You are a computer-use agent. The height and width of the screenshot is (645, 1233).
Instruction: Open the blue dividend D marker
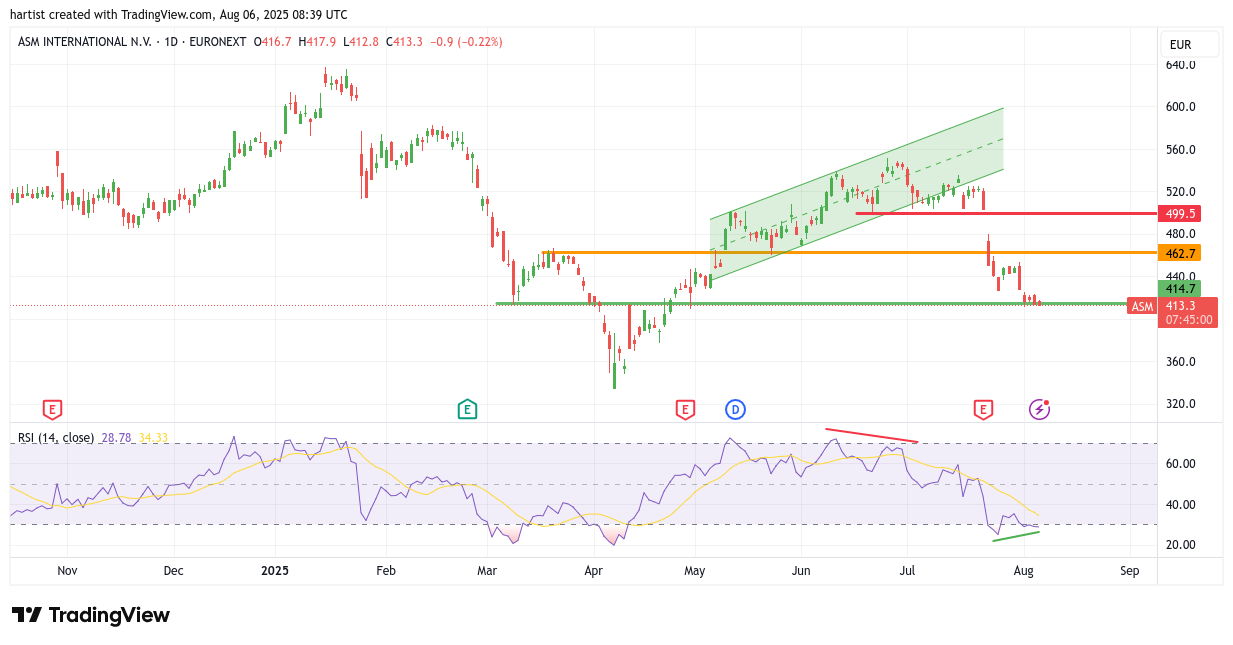tap(735, 408)
